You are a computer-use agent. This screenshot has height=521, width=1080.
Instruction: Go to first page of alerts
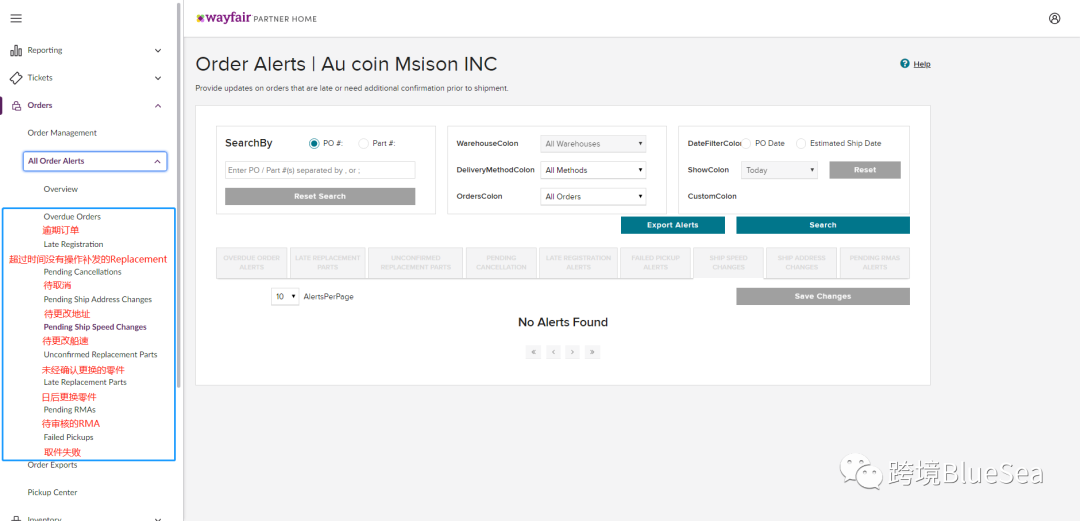pyautogui.click(x=533, y=352)
